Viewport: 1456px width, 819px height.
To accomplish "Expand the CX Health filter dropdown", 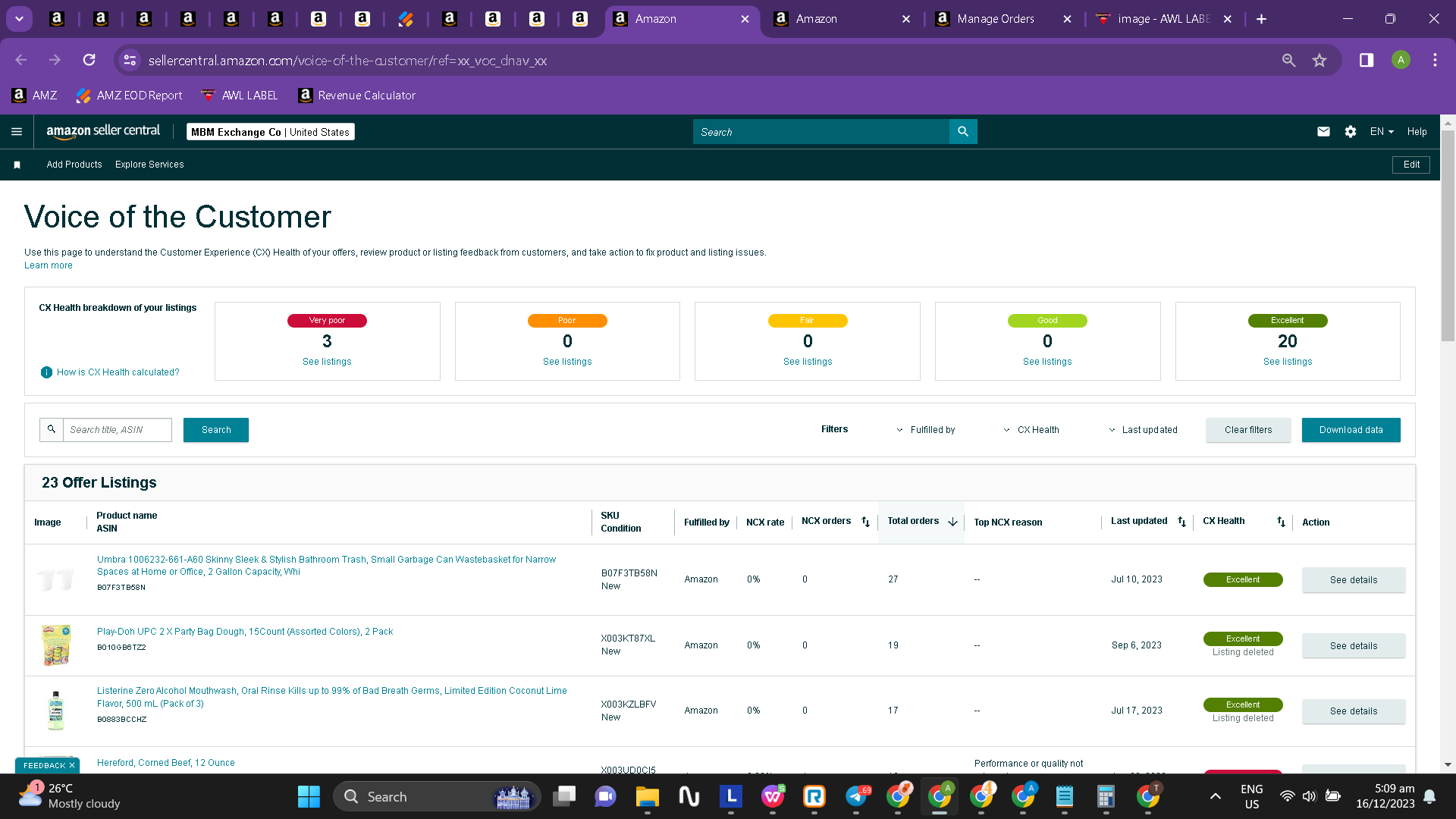I will tap(1031, 430).
